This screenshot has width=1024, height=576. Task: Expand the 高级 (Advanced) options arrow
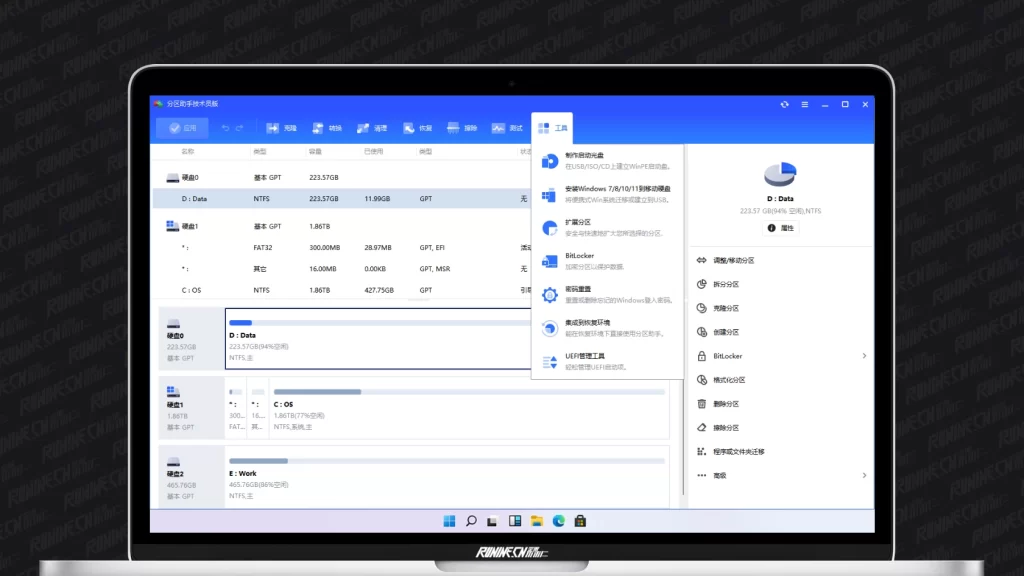point(864,475)
